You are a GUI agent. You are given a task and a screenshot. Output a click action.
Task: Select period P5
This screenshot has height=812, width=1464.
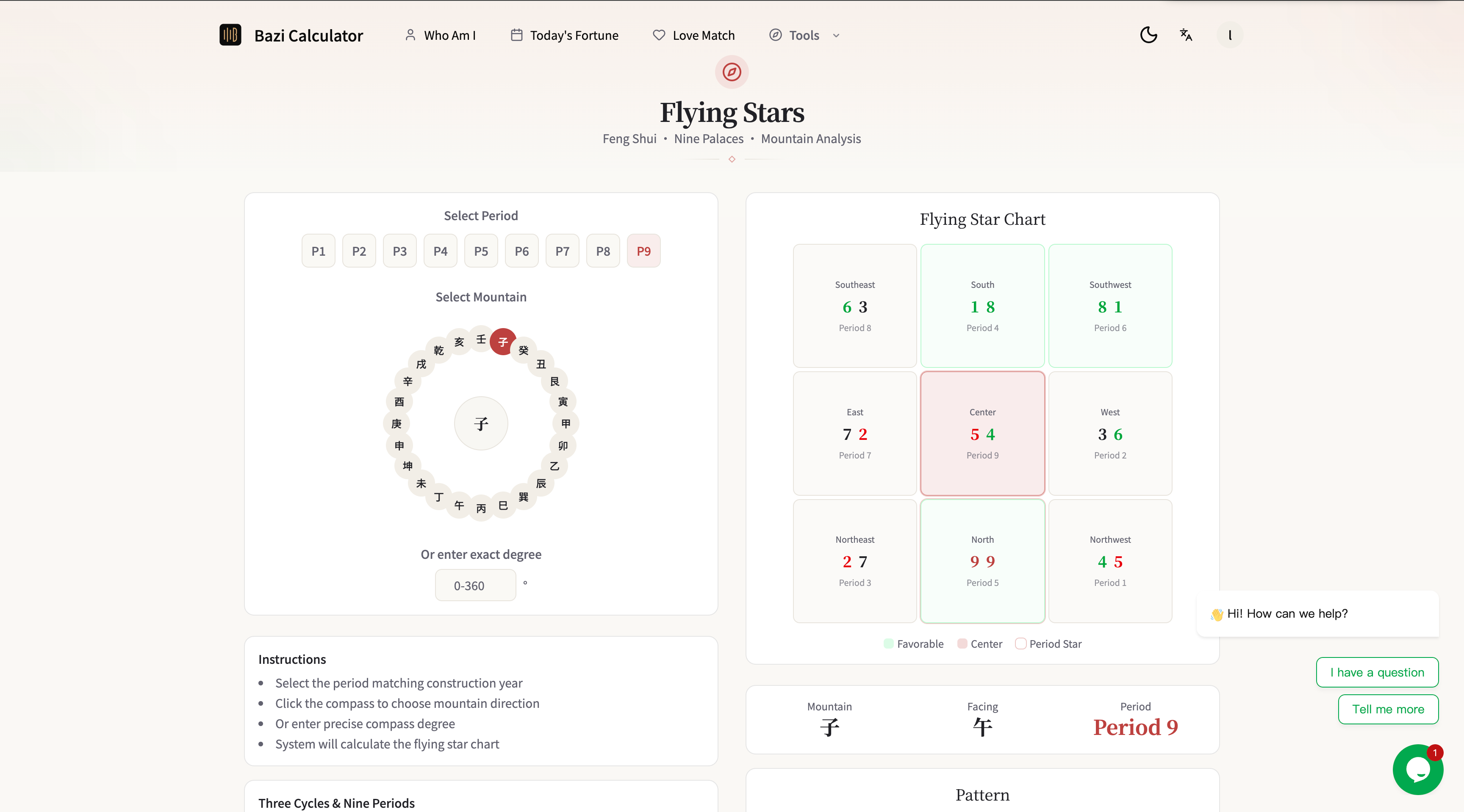[481, 250]
